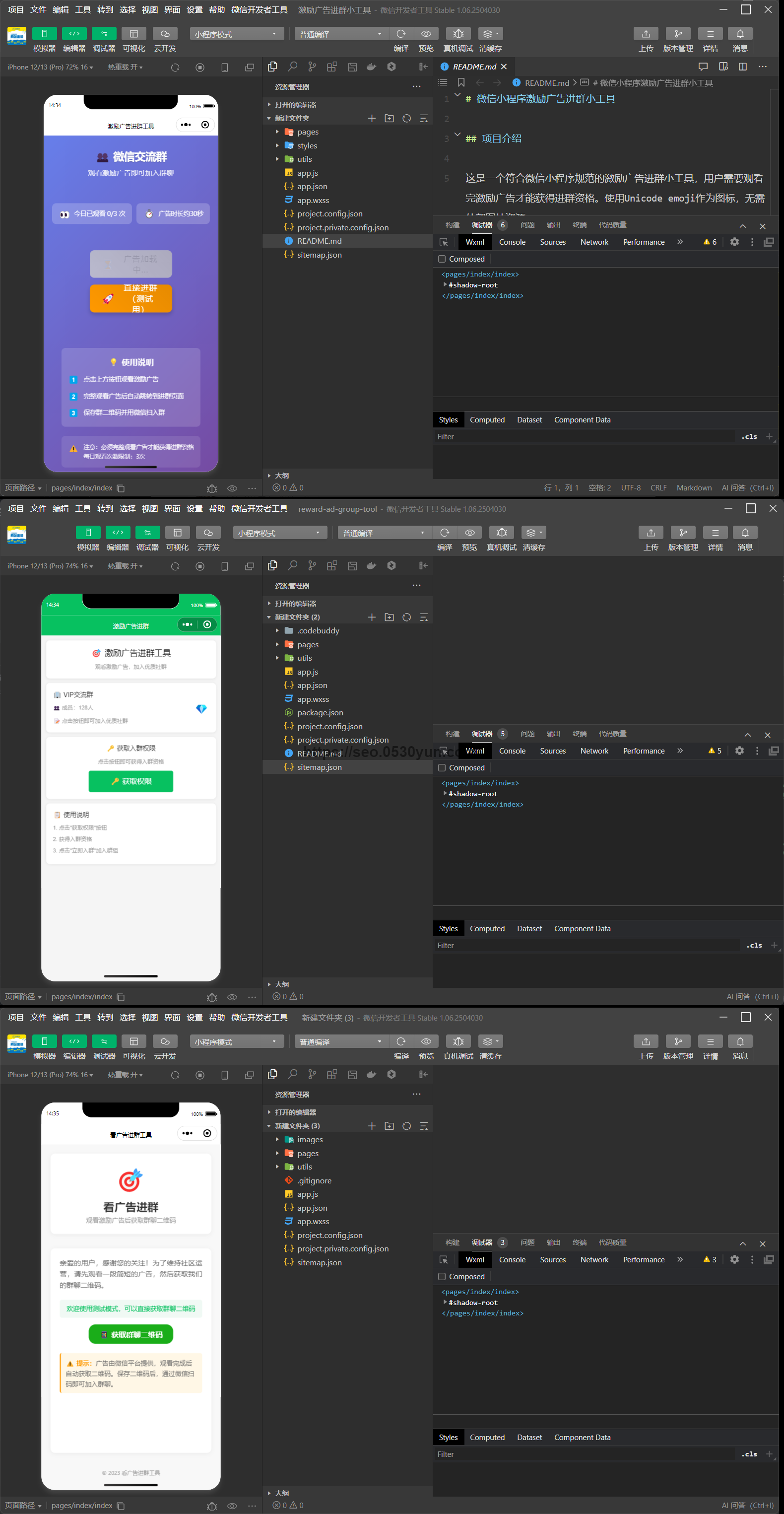Enable the Composed checkbox in the 新建文件夹 (3) window
Image resolution: width=784 pixels, height=1514 pixels.
pos(442,1277)
